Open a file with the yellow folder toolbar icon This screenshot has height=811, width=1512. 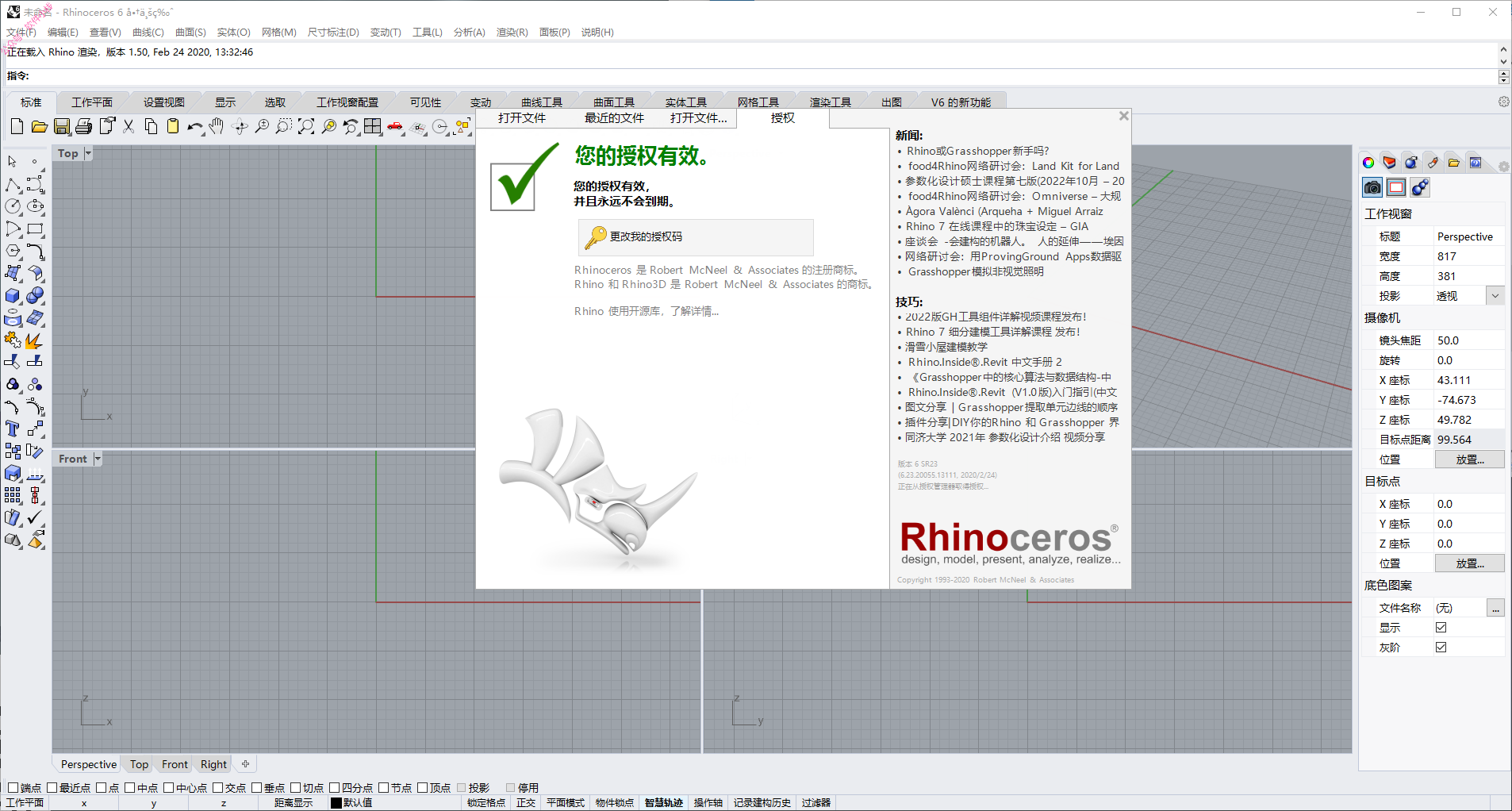(x=39, y=126)
